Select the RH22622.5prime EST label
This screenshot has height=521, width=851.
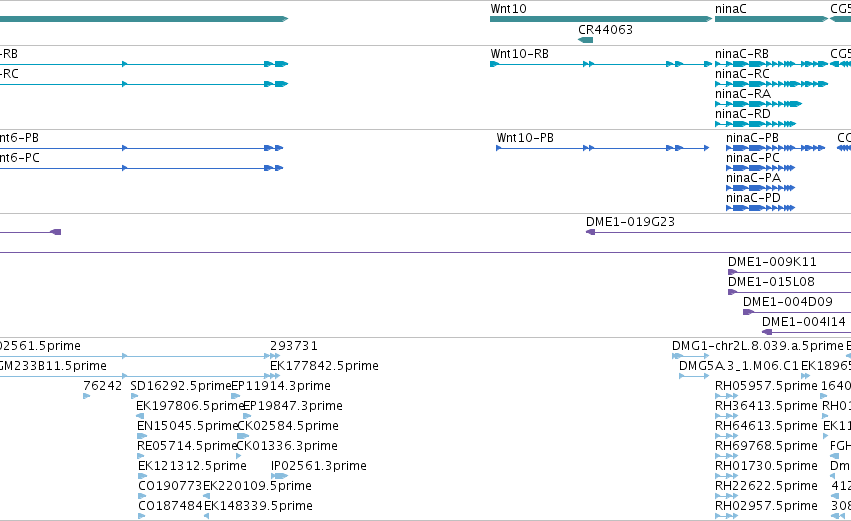tap(766, 487)
